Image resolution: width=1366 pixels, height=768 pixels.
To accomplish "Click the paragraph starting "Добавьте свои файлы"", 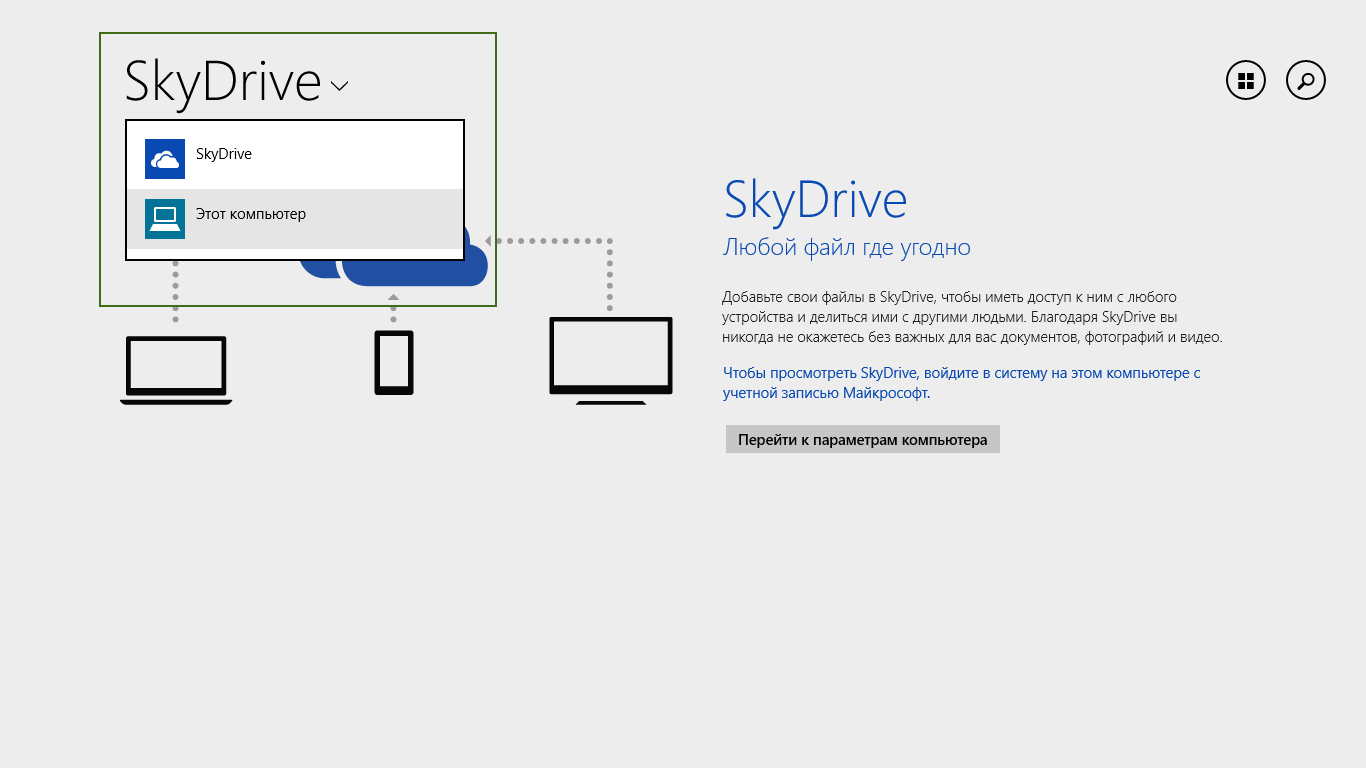I will [972, 317].
